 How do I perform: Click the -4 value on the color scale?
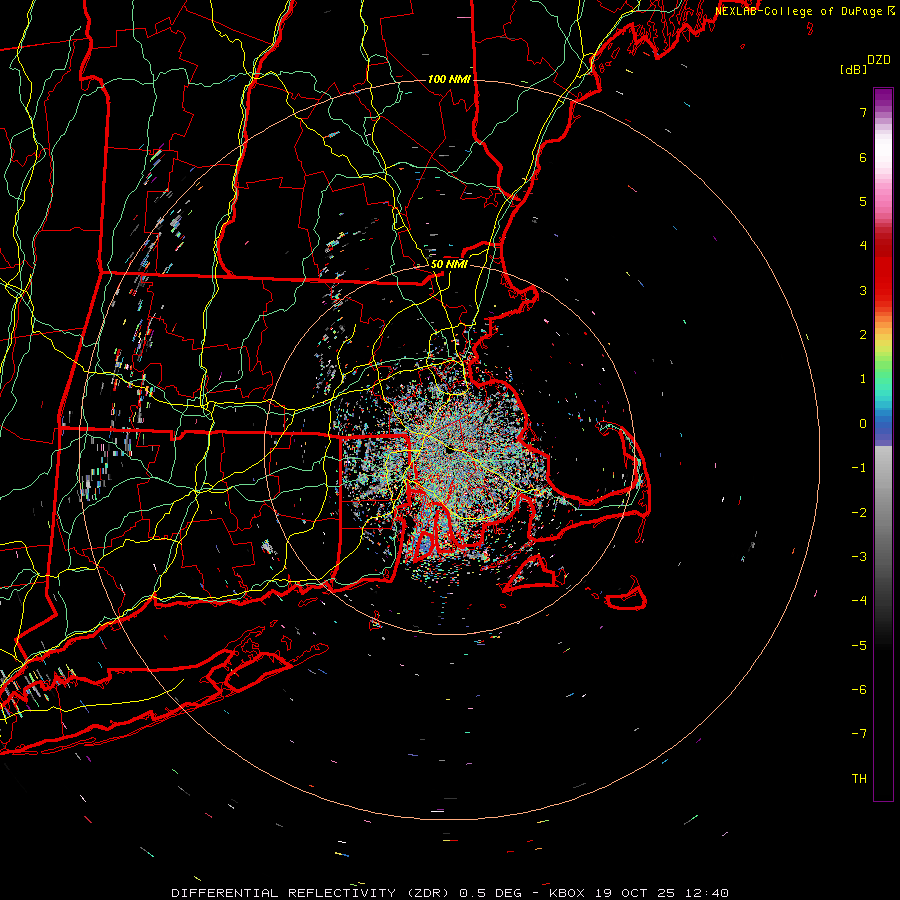[859, 601]
